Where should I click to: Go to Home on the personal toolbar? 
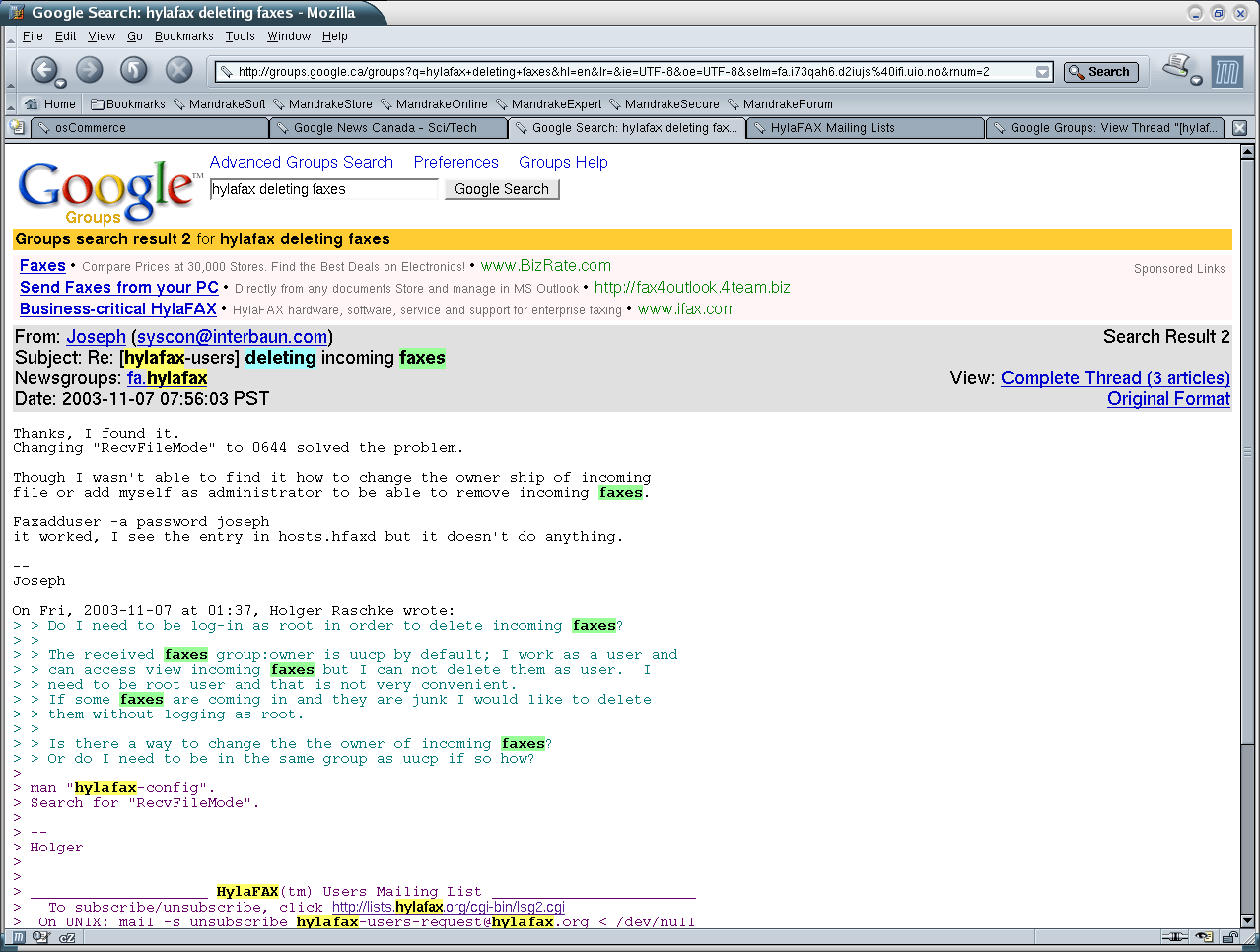coord(50,104)
